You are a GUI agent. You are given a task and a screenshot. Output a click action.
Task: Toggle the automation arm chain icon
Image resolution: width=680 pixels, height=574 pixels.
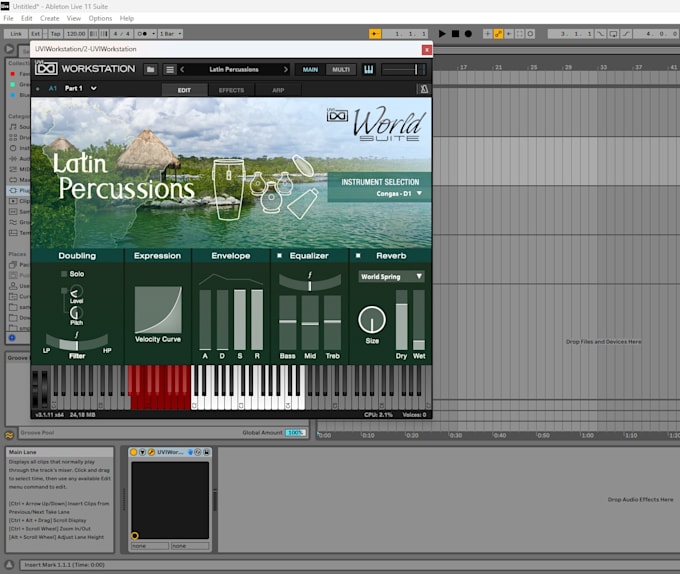[498, 33]
